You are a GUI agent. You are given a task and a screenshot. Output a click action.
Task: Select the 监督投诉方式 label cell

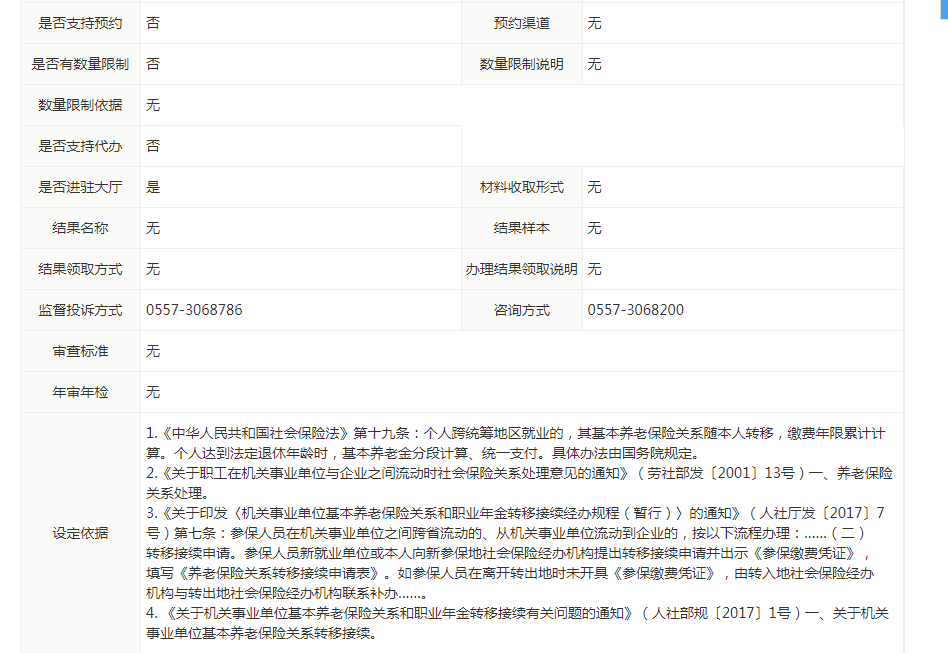click(80, 310)
